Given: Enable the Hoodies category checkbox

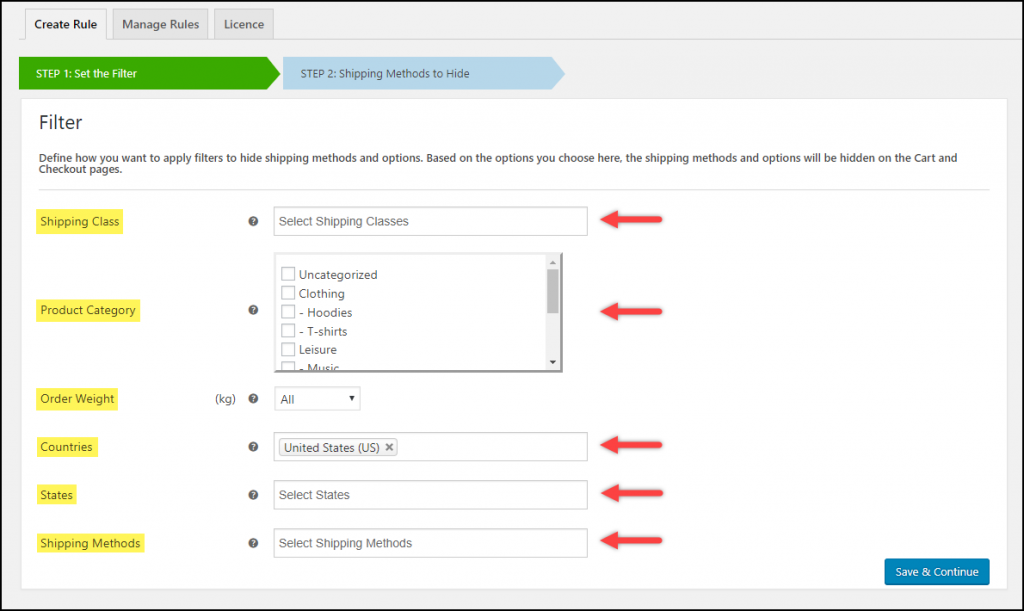Looking at the screenshot, I should click(288, 312).
